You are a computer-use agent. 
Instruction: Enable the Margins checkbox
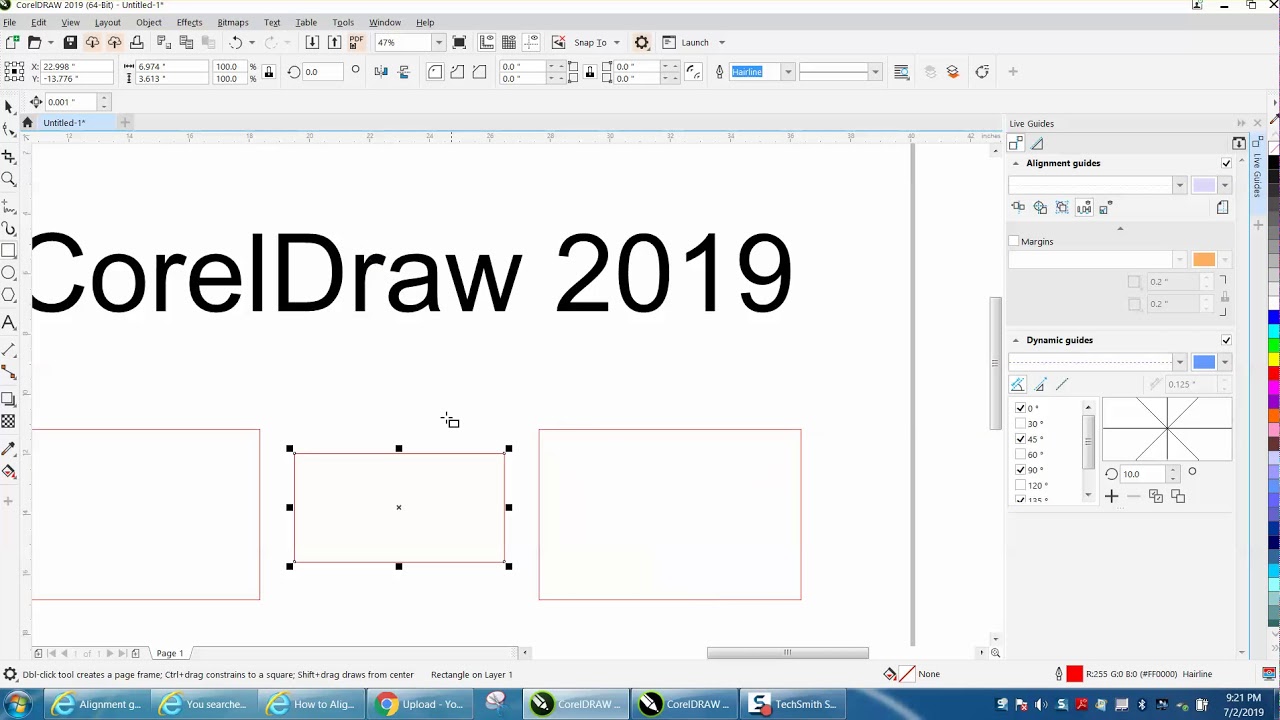point(1014,241)
